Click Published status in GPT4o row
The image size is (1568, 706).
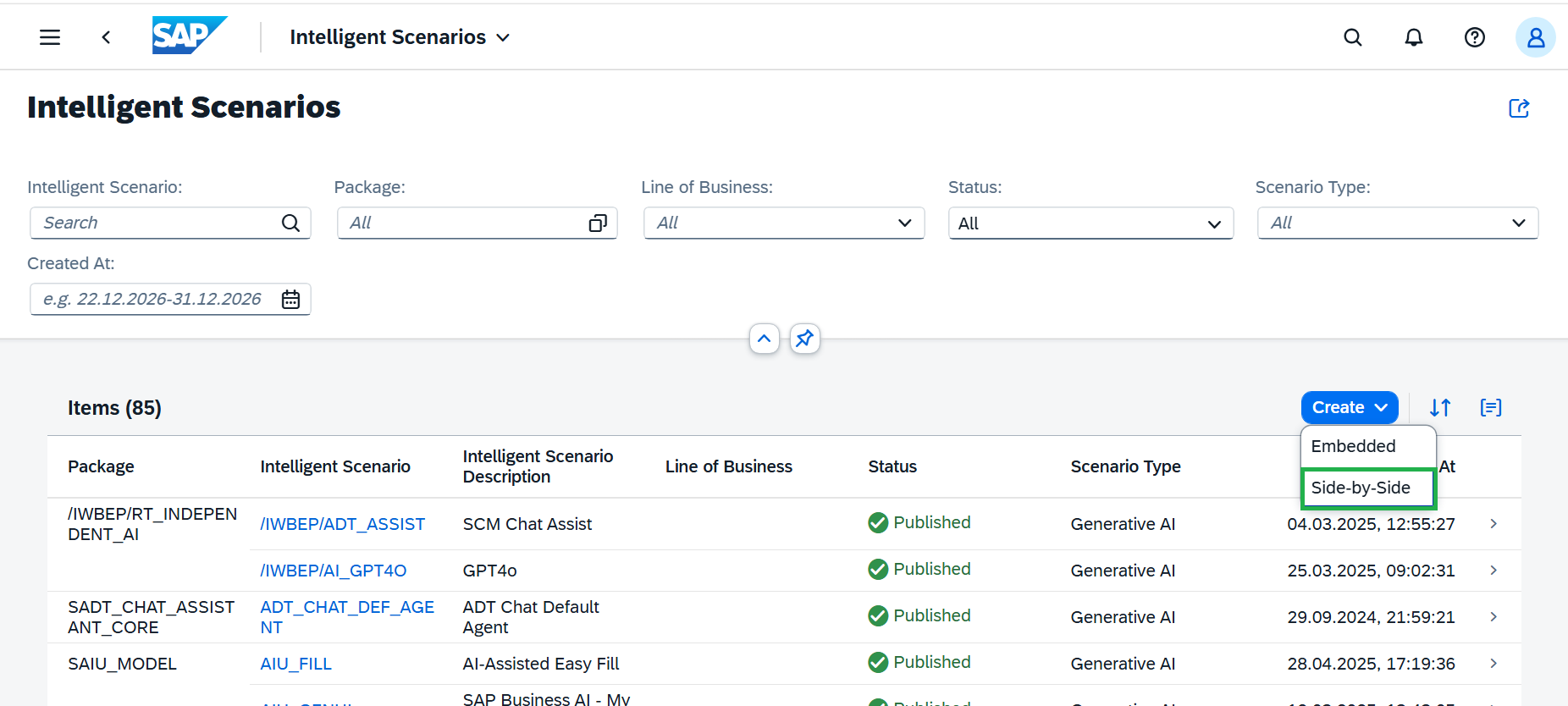coord(919,570)
